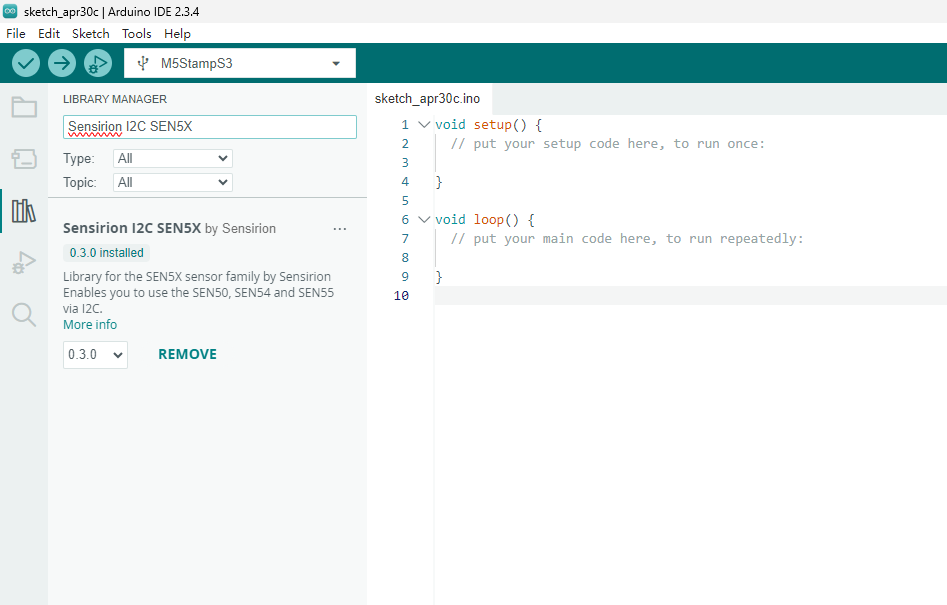This screenshot has height=605, width=947.
Task: Click the 0.3.0 installed badge
Action: click(x=106, y=253)
